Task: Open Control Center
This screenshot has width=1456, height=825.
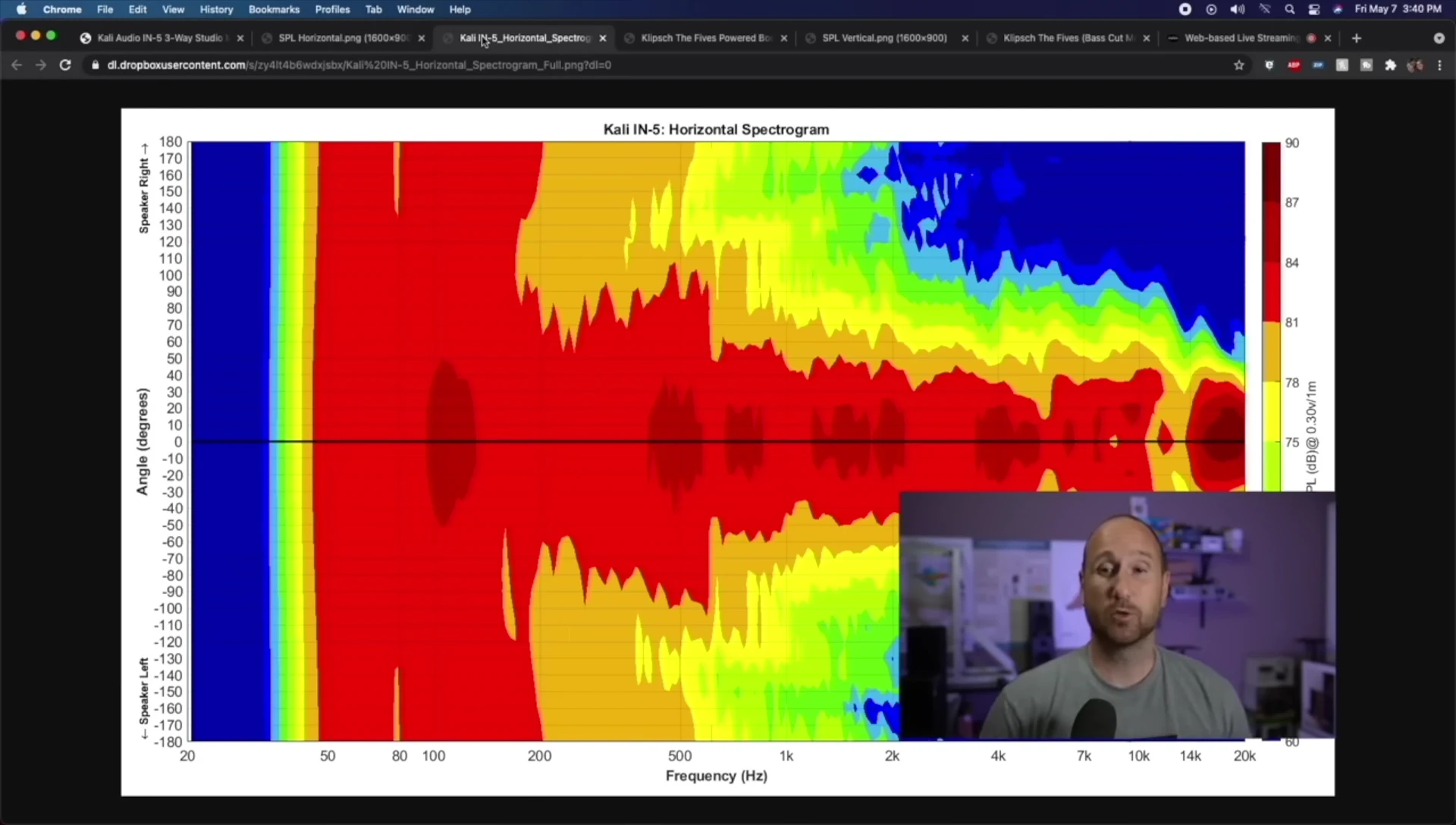Action: click(1314, 9)
